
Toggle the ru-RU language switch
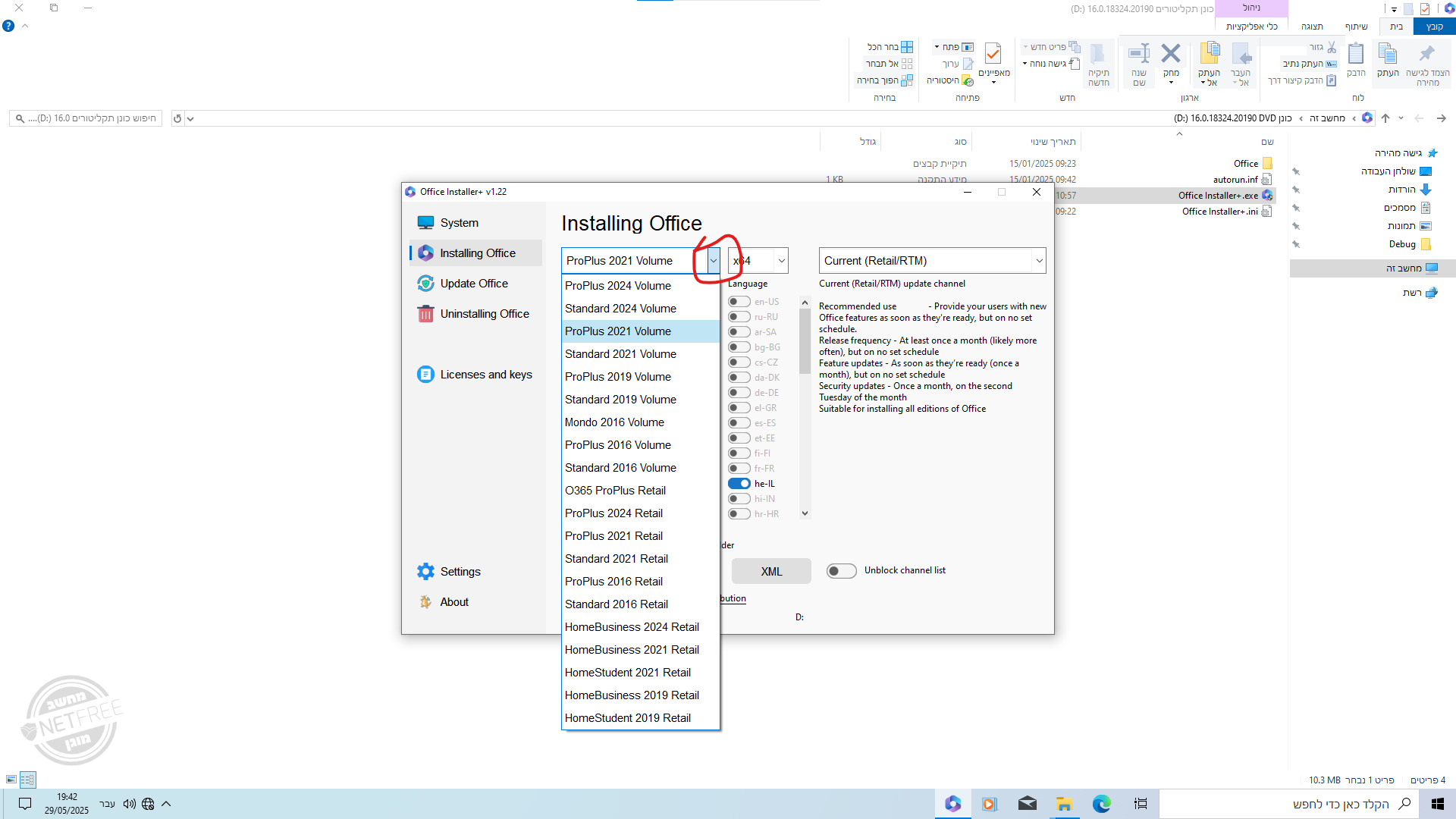pos(739,317)
